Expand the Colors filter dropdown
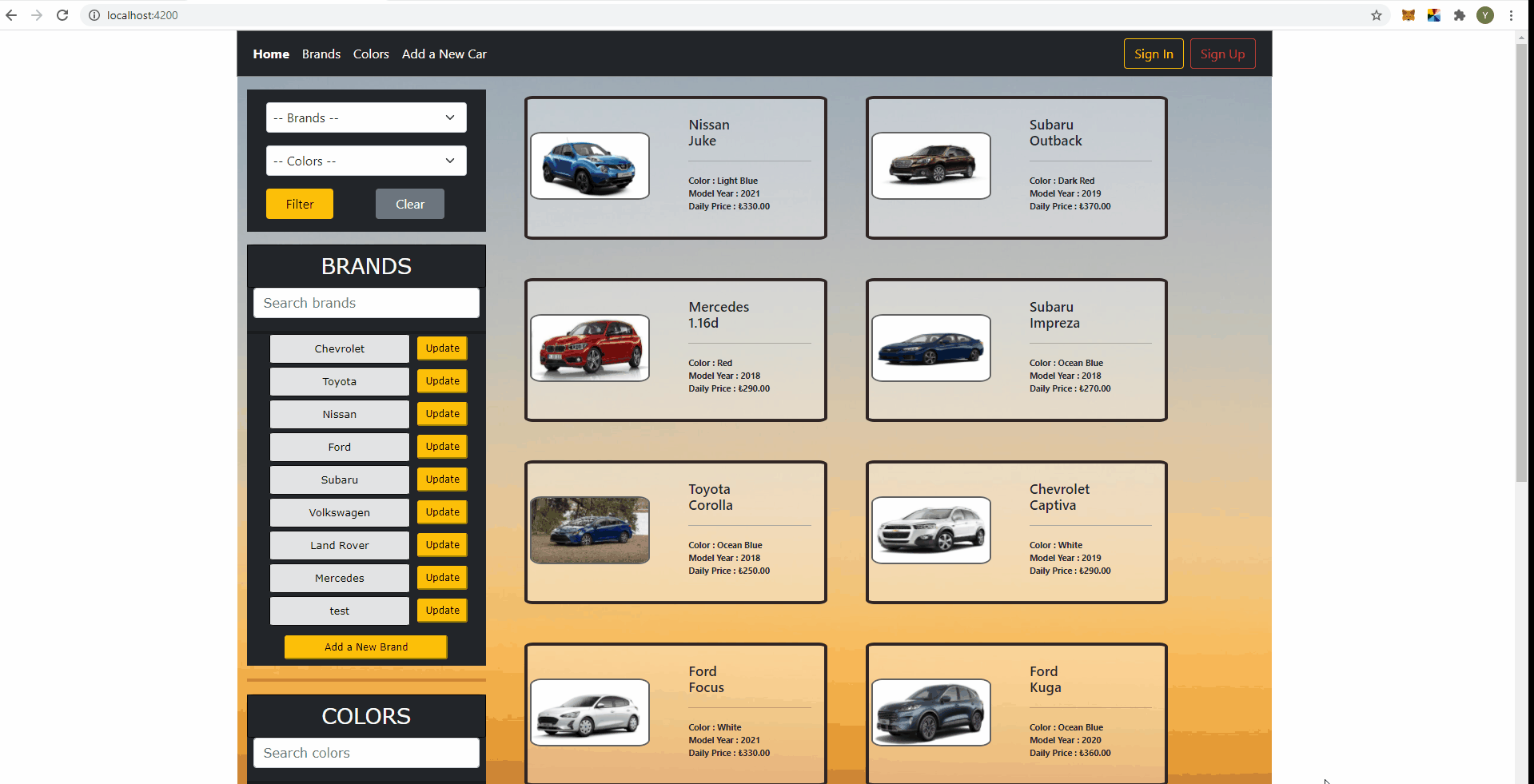The height and width of the screenshot is (784, 1534). click(x=366, y=161)
